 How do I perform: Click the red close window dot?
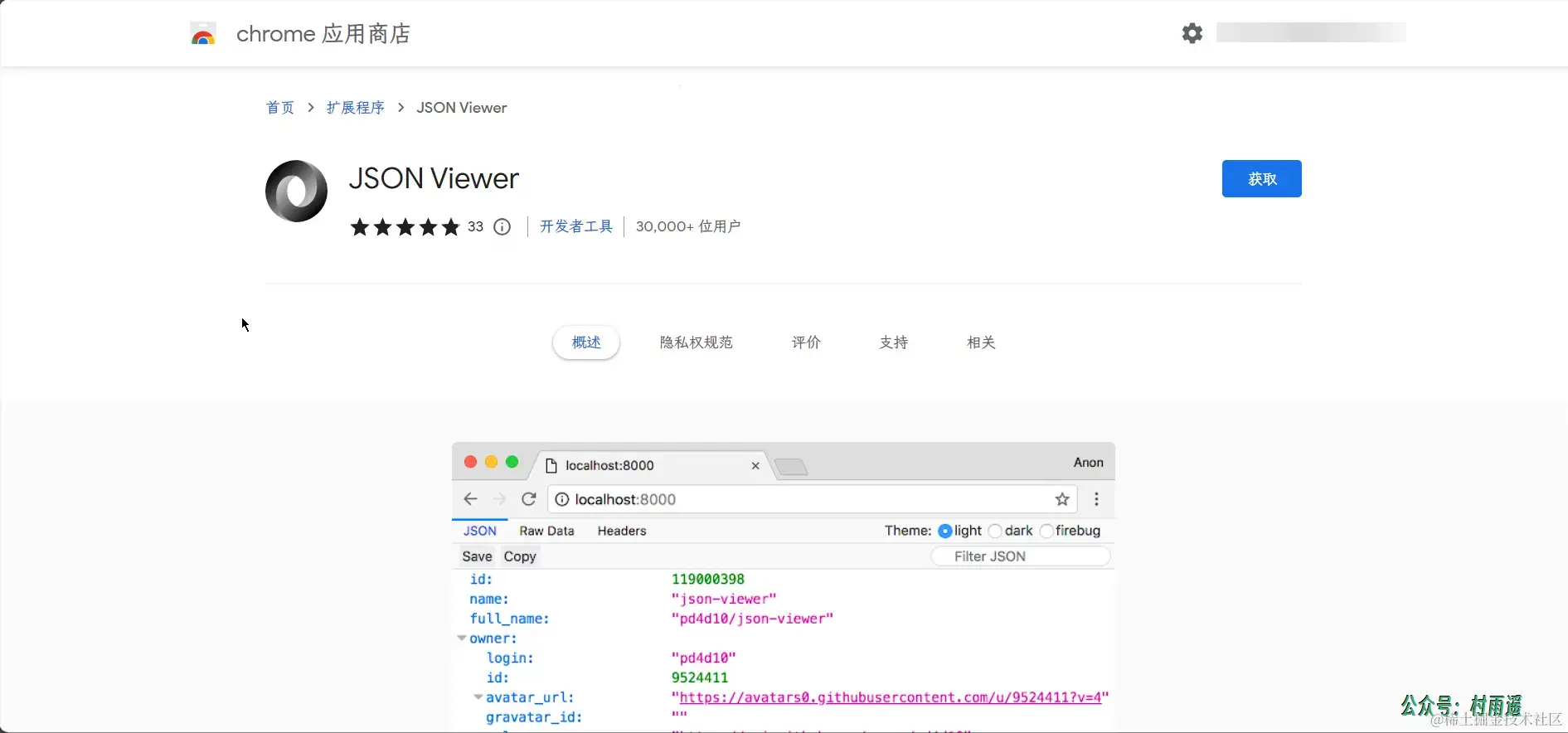click(x=470, y=462)
